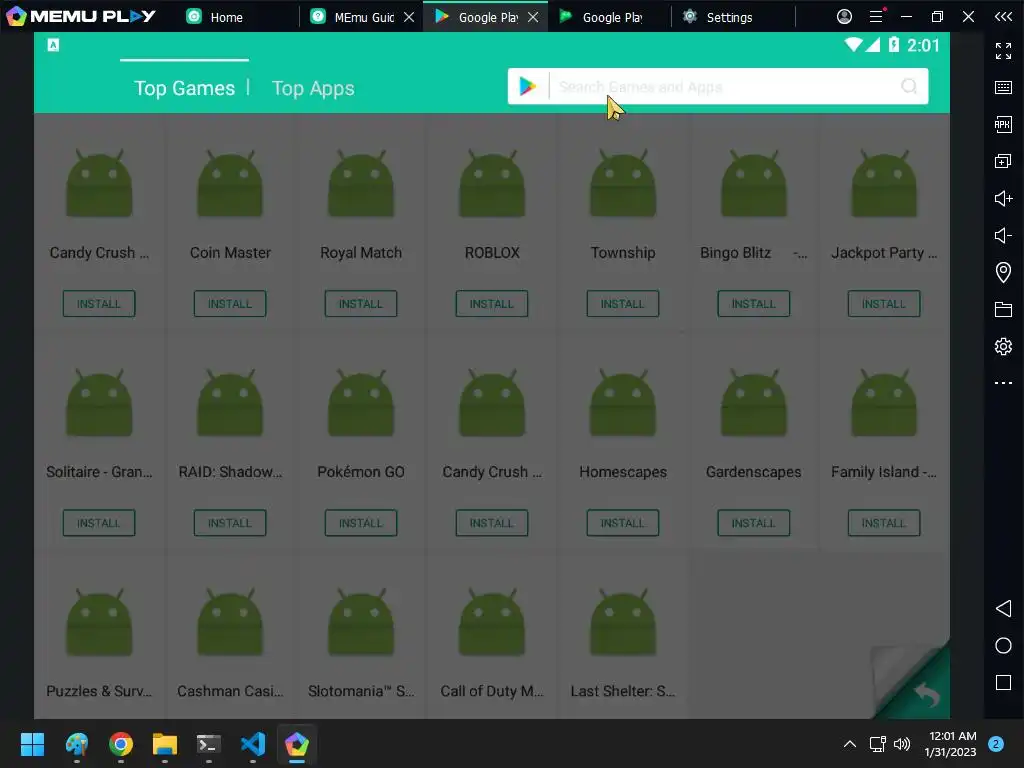This screenshot has height=768, width=1024.
Task: Launch Google Chrome from the taskbar
Action: 121,744
